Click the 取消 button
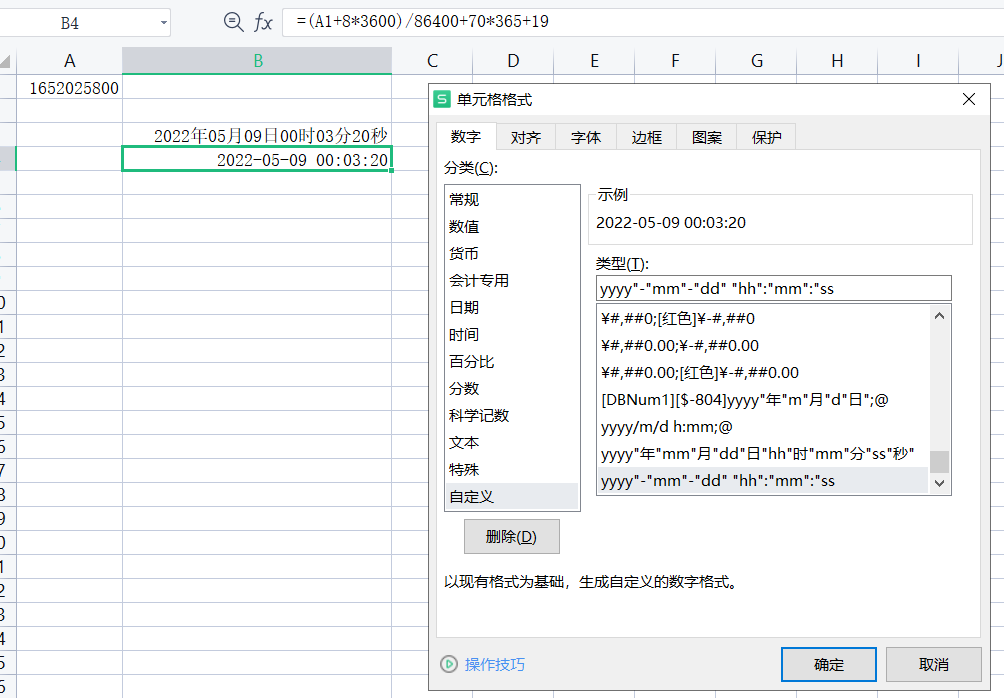Screen dimensions: 1004x698 pyautogui.click(x=932, y=664)
